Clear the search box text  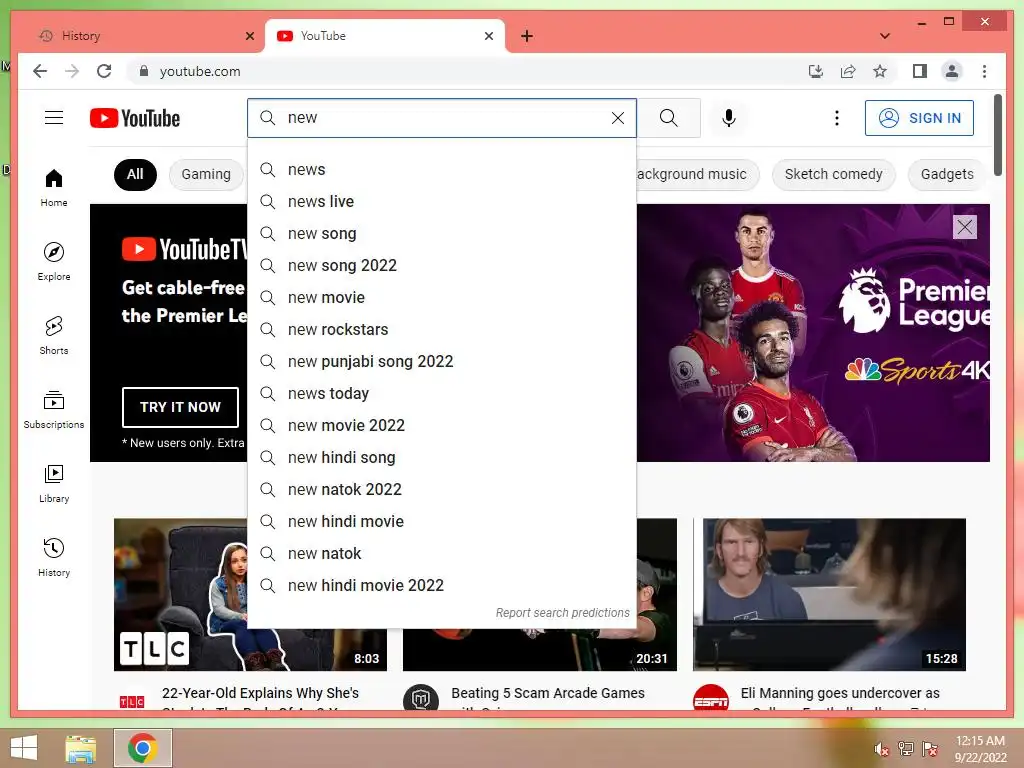(617, 118)
